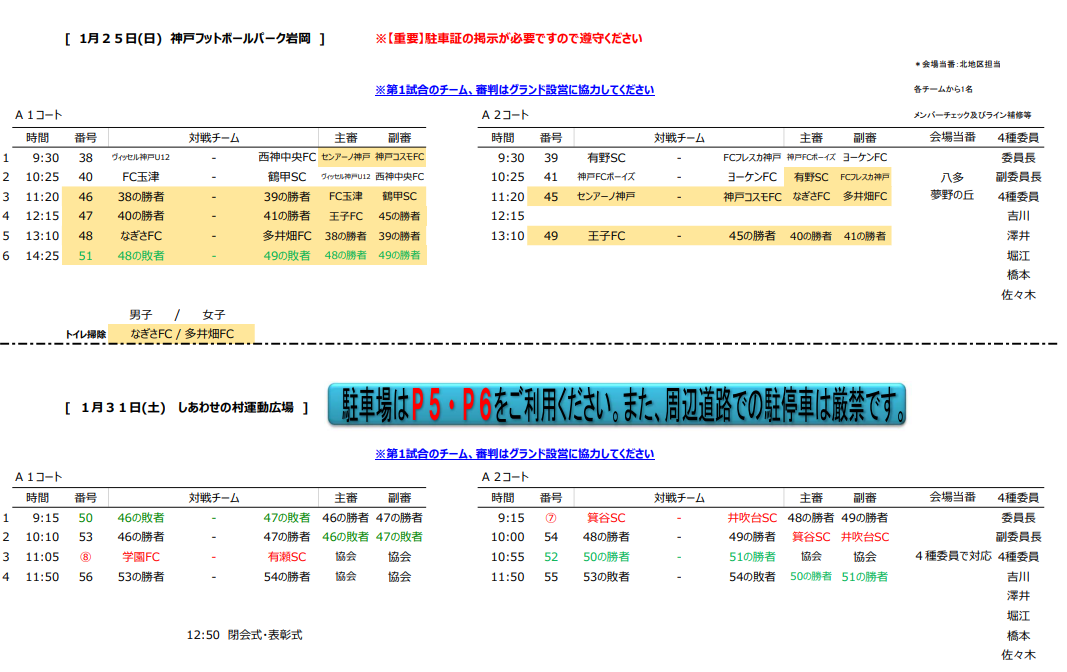
Task: Select match number 49 in A2 court
Action: tap(551, 236)
